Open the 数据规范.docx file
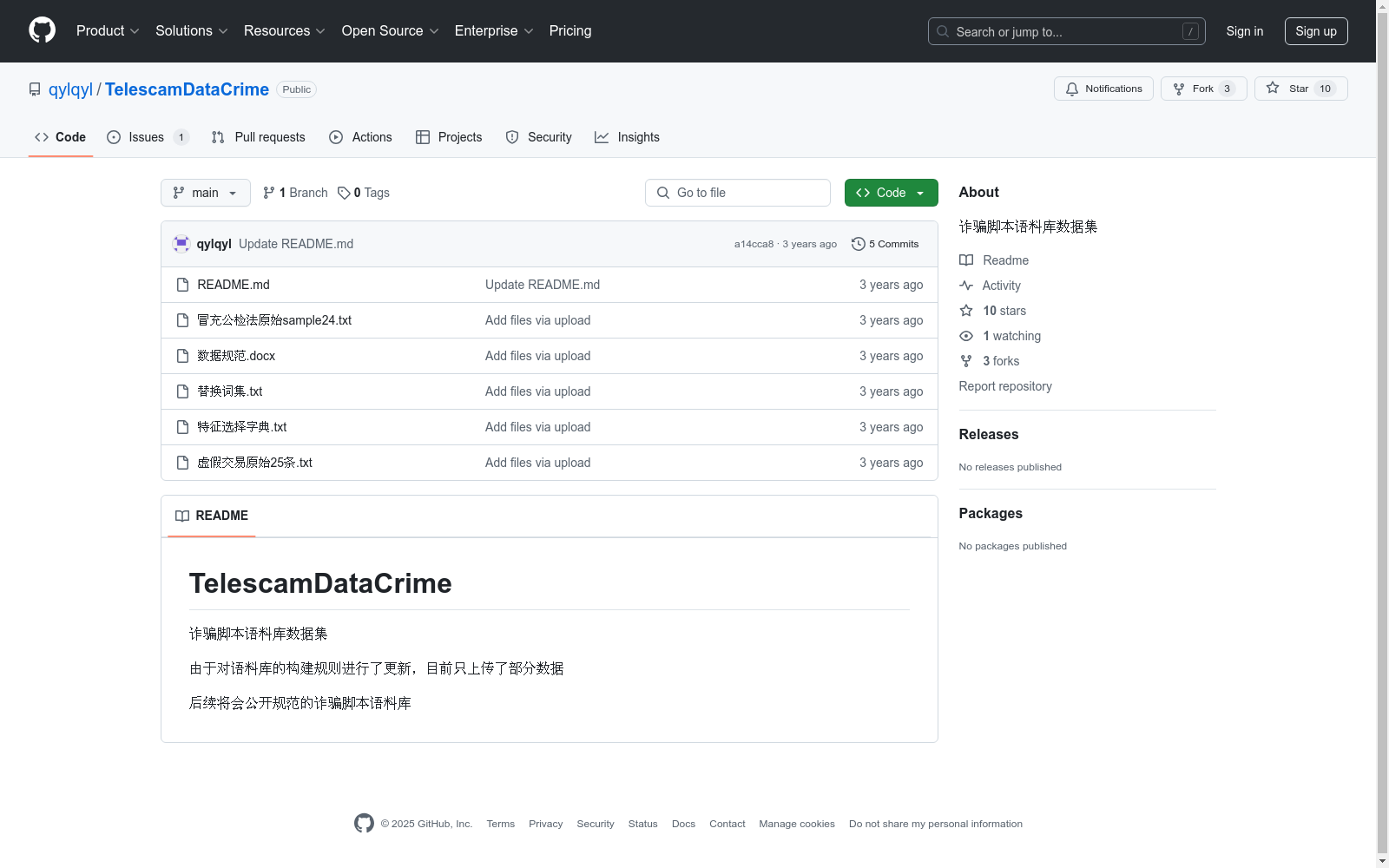Image resolution: width=1389 pixels, height=868 pixels. coord(236,356)
